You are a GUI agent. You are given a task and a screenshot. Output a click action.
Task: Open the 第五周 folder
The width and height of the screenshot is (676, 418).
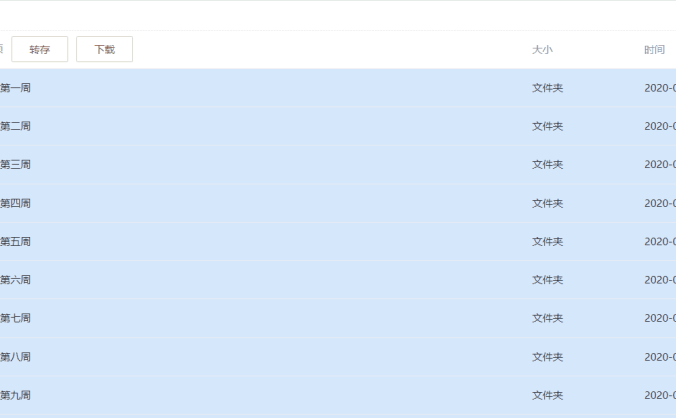(16, 242)
